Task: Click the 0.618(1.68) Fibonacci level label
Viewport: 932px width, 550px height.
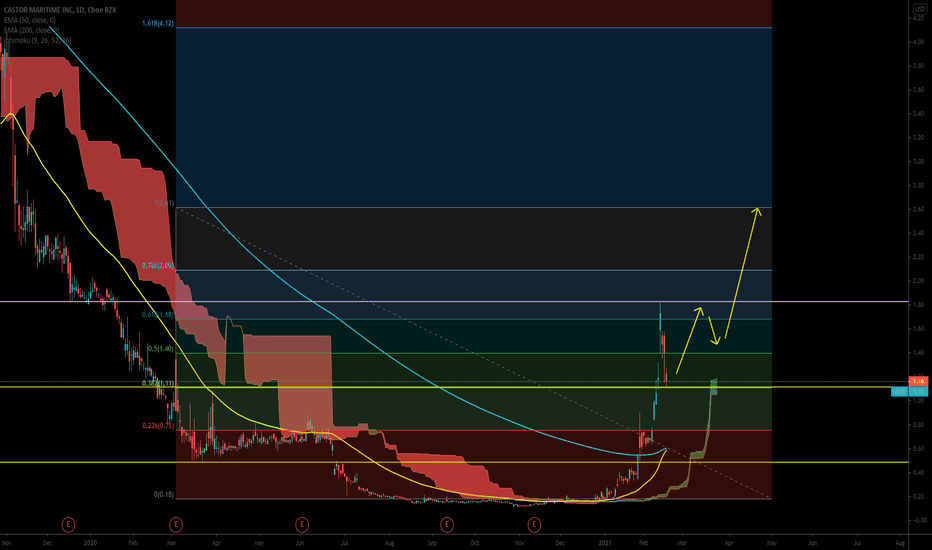Action: point(158,315)
